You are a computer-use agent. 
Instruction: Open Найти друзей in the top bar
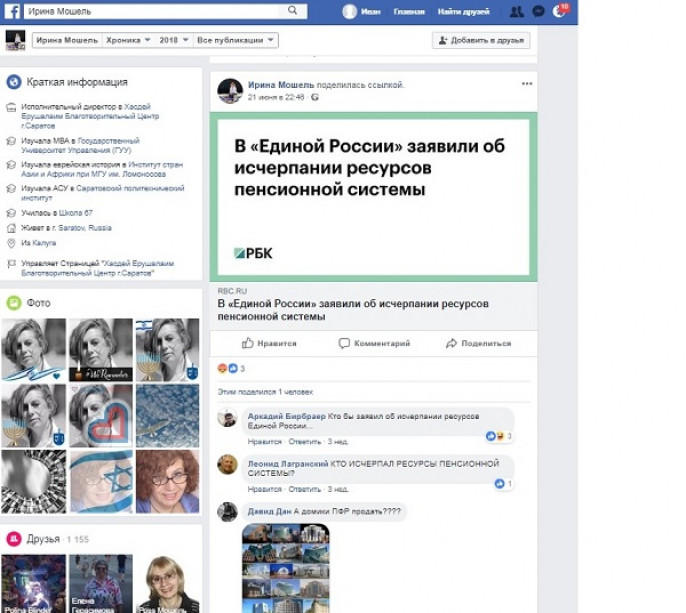point(463,12)
